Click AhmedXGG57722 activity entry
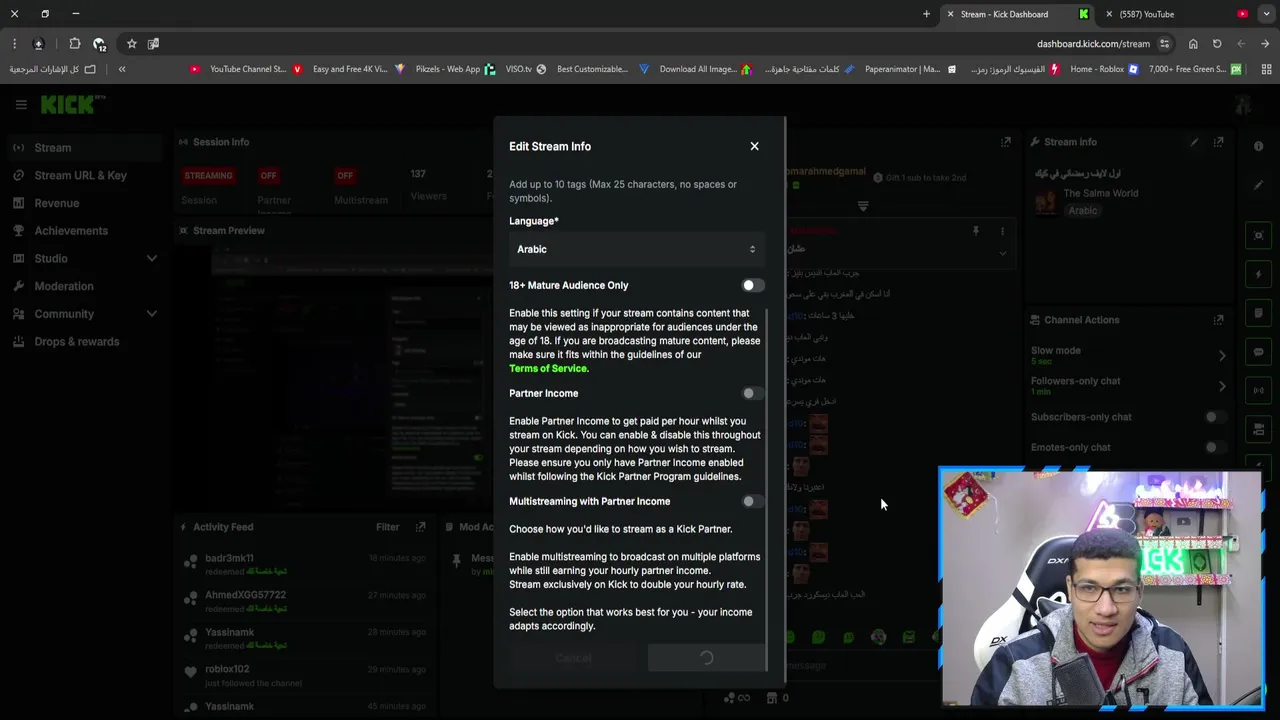This screenshot has width=1280, height=720. (x=245, y=595)
